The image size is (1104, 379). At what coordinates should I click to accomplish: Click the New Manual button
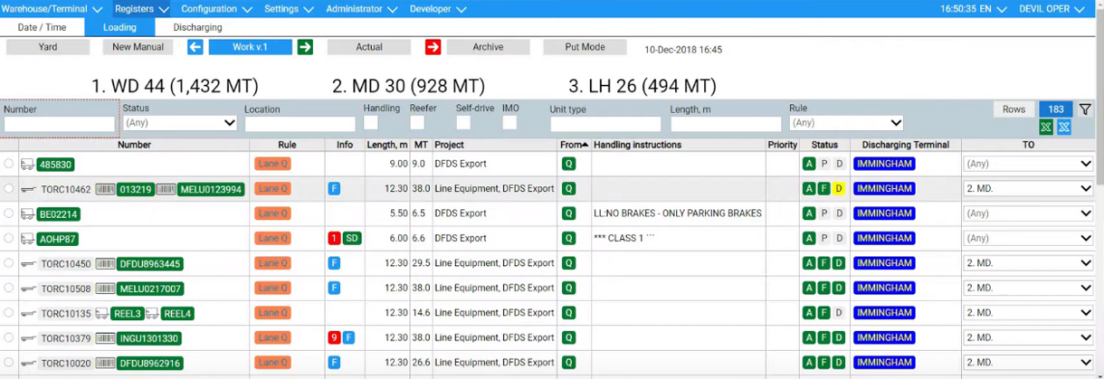pos(138,47)
